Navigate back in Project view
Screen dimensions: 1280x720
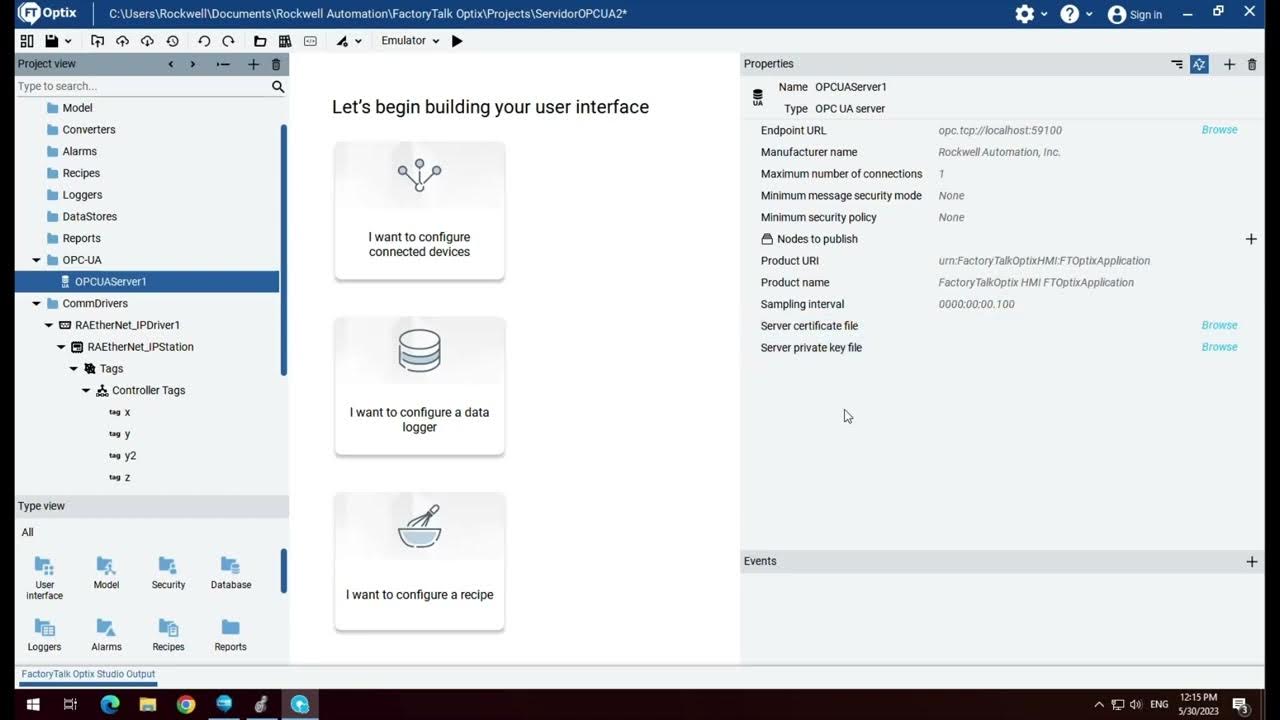pos(170,64)
